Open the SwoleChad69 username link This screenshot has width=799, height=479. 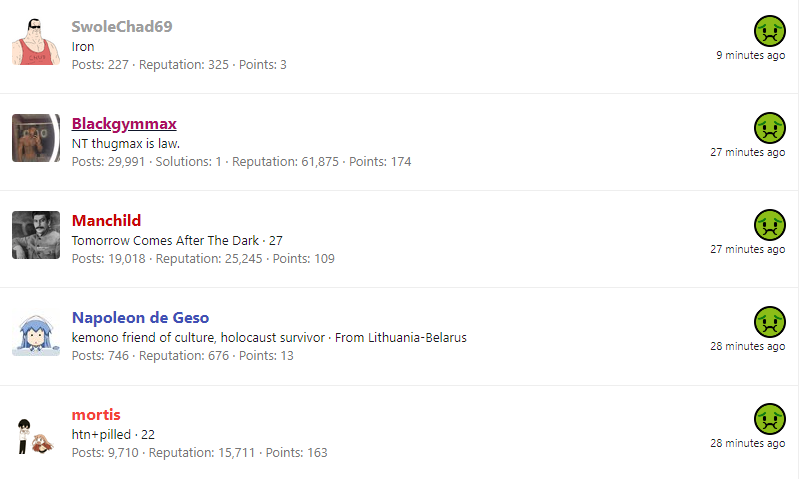pyautogui.click(x=122, y=26)
